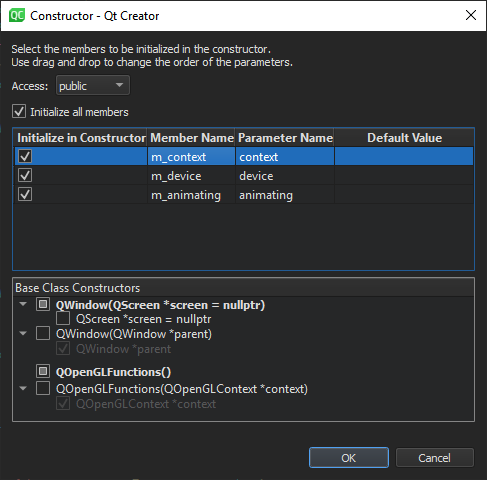
Task: Select the m_device member name cell
Action: click(x=191, y=175)
